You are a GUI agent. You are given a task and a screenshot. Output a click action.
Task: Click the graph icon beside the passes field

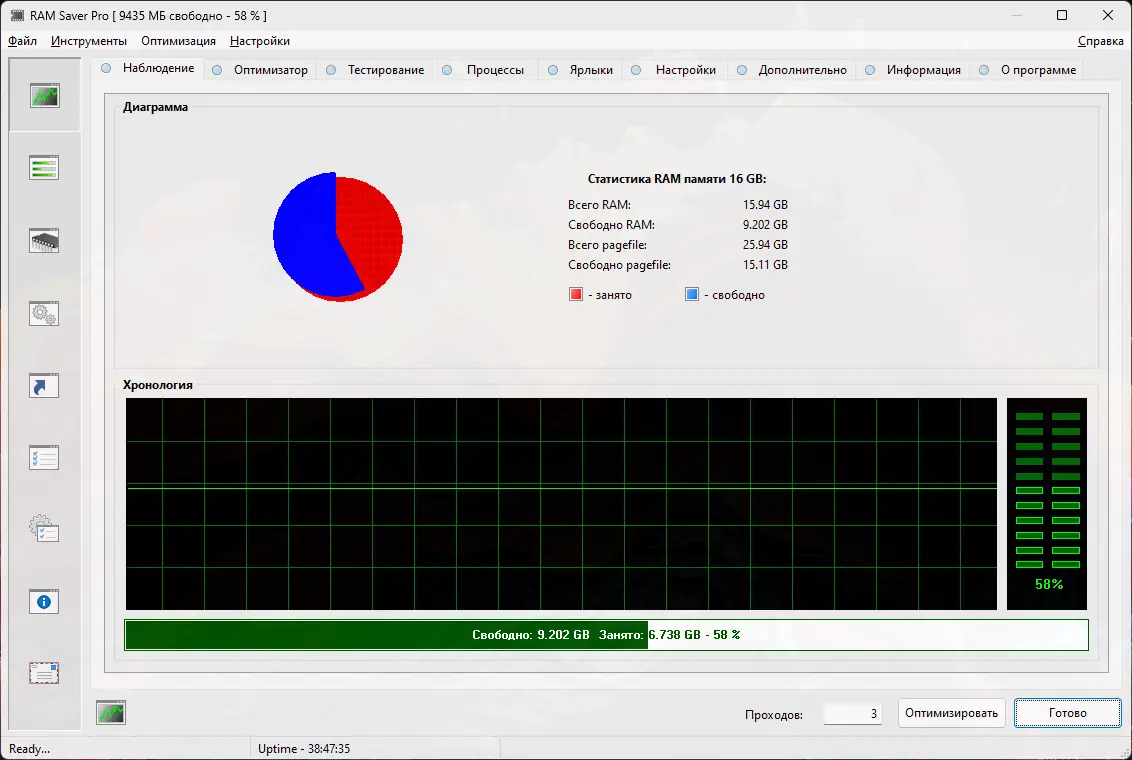tap(111, 713)
